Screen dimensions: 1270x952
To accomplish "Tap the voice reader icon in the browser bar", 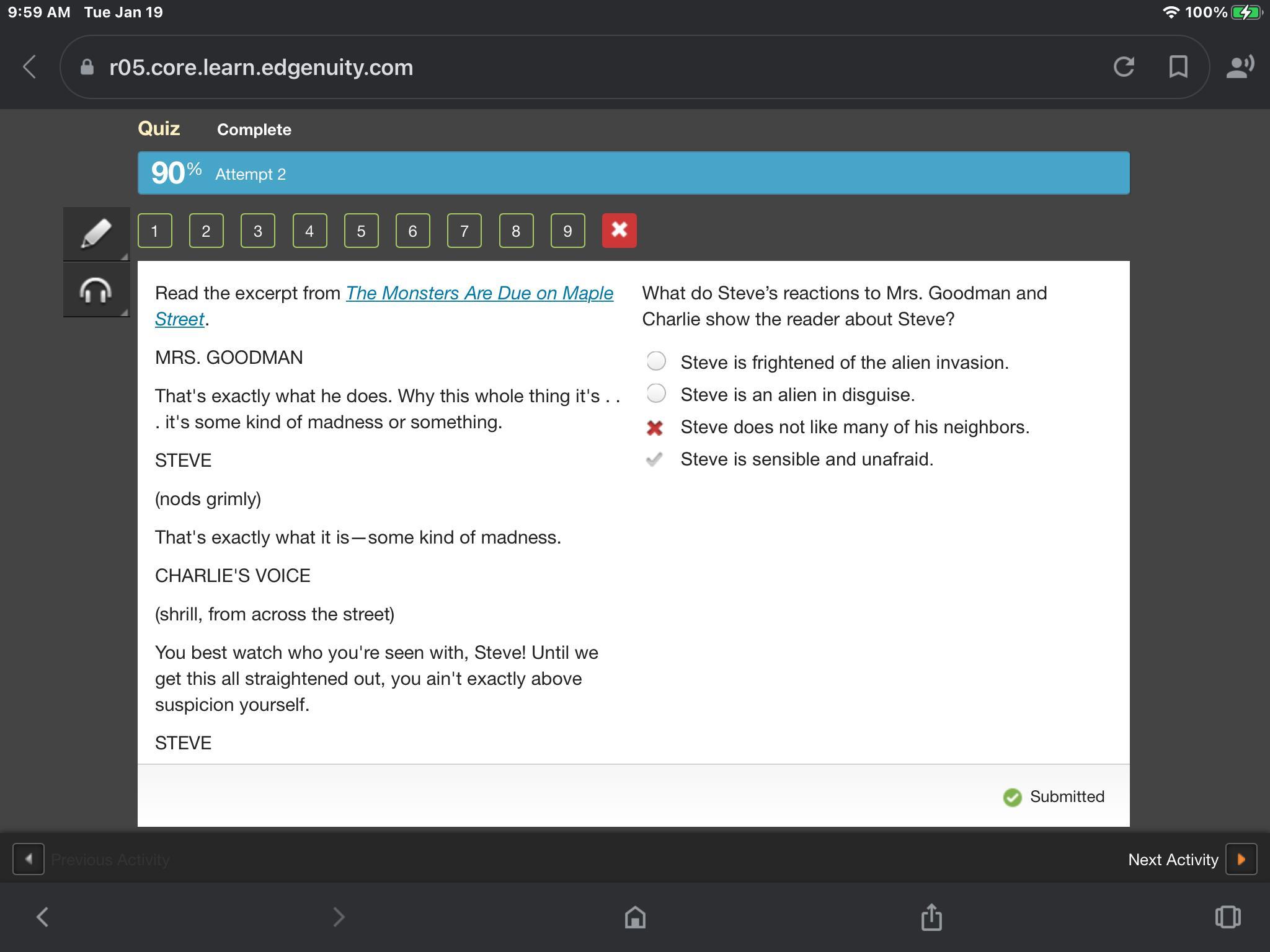I will tap(1240, 67).
